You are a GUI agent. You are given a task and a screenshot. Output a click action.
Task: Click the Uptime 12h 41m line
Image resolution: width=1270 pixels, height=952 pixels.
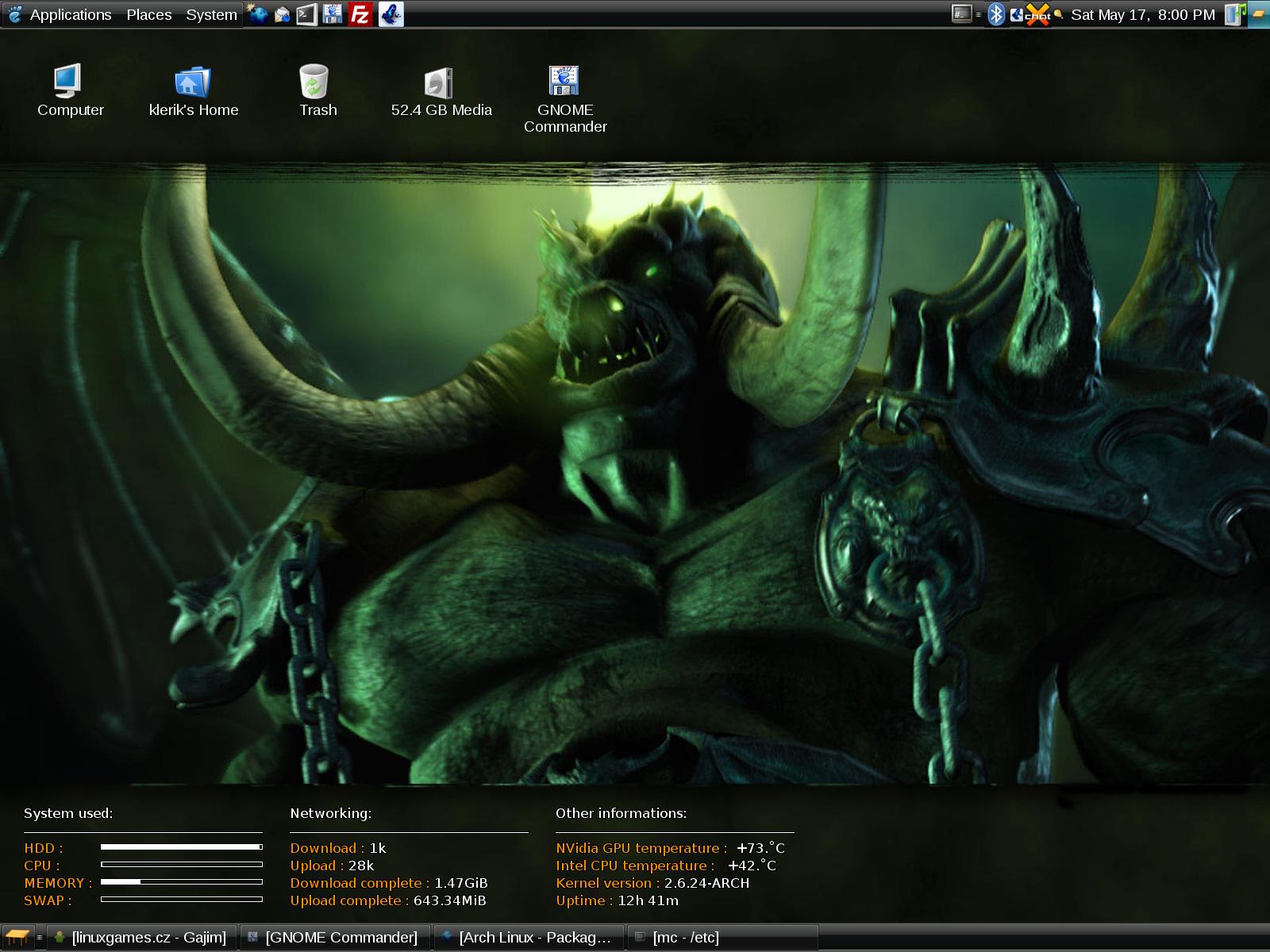click(x=617, y=900)
